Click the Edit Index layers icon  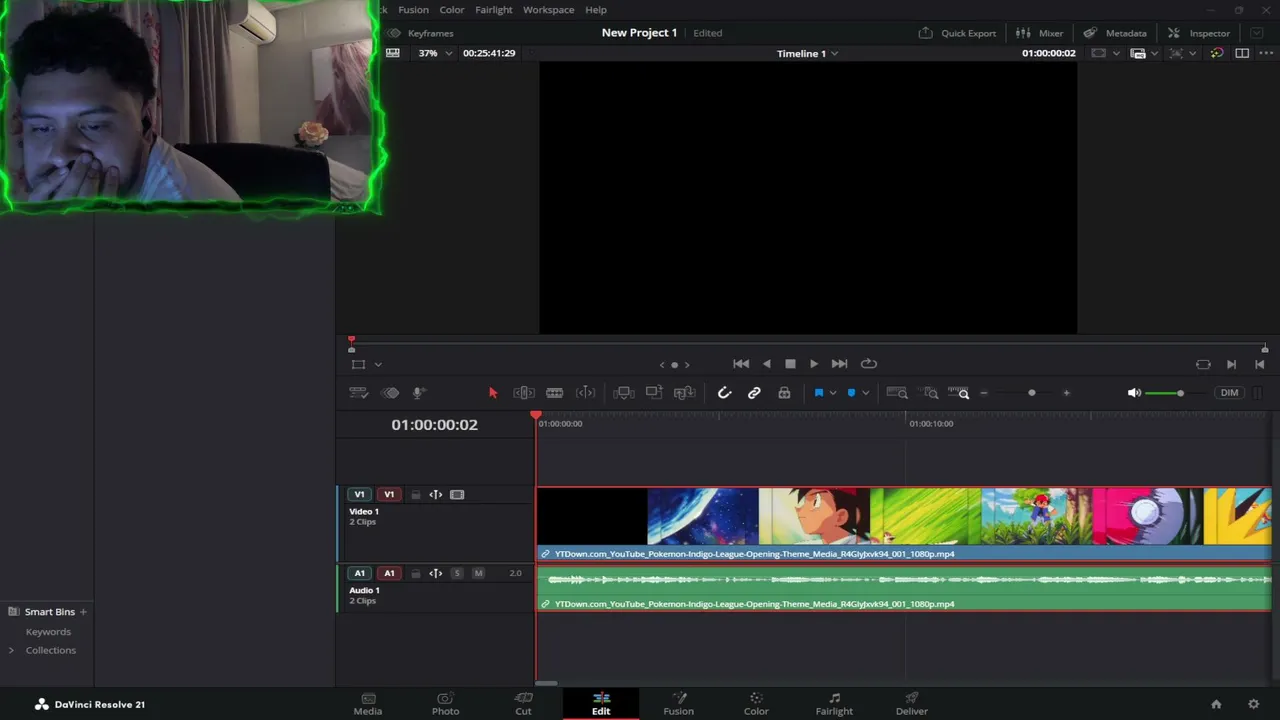coord(391,393)
